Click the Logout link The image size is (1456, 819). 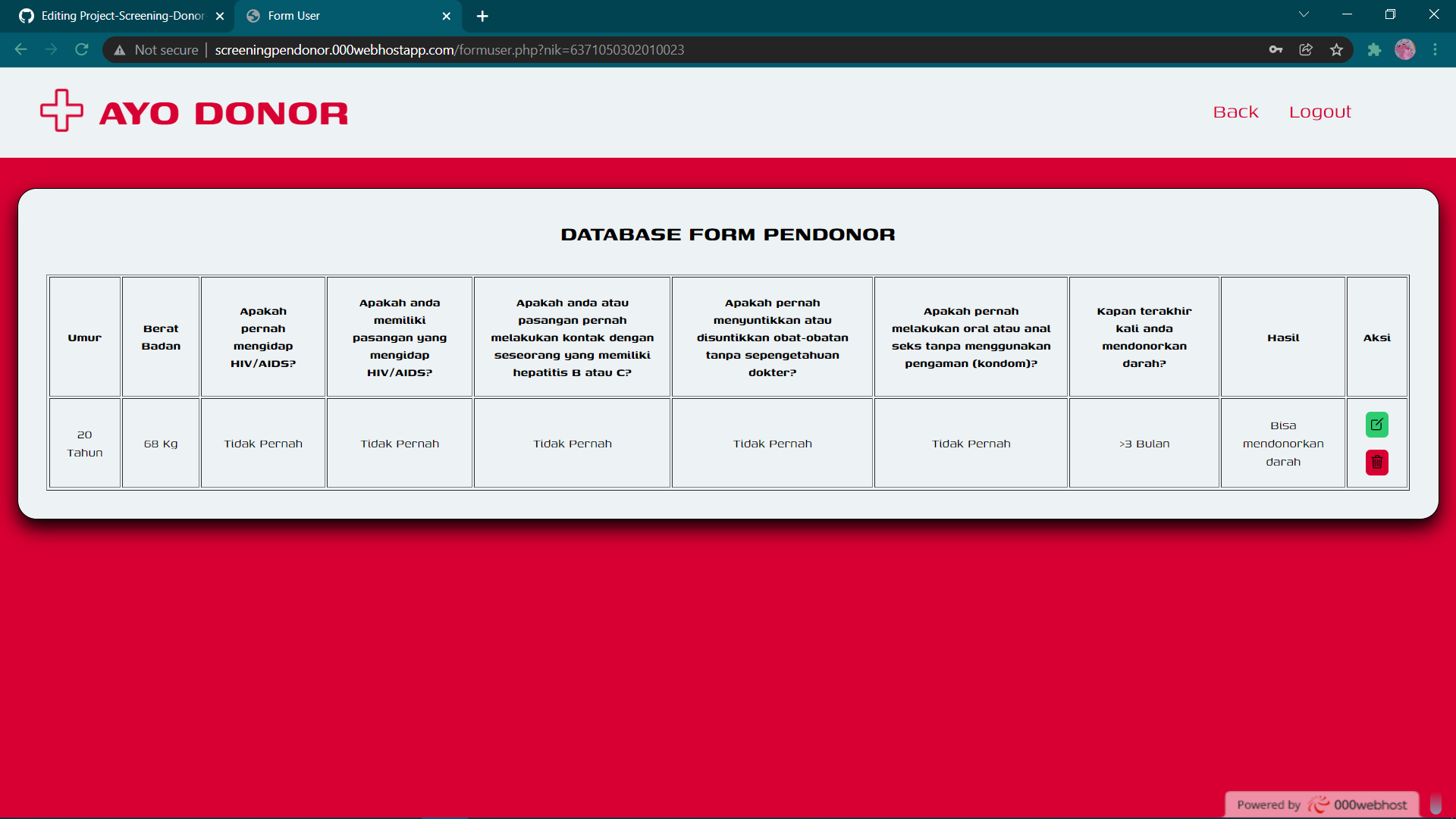pyautogui.click(x=1320, y=112)
